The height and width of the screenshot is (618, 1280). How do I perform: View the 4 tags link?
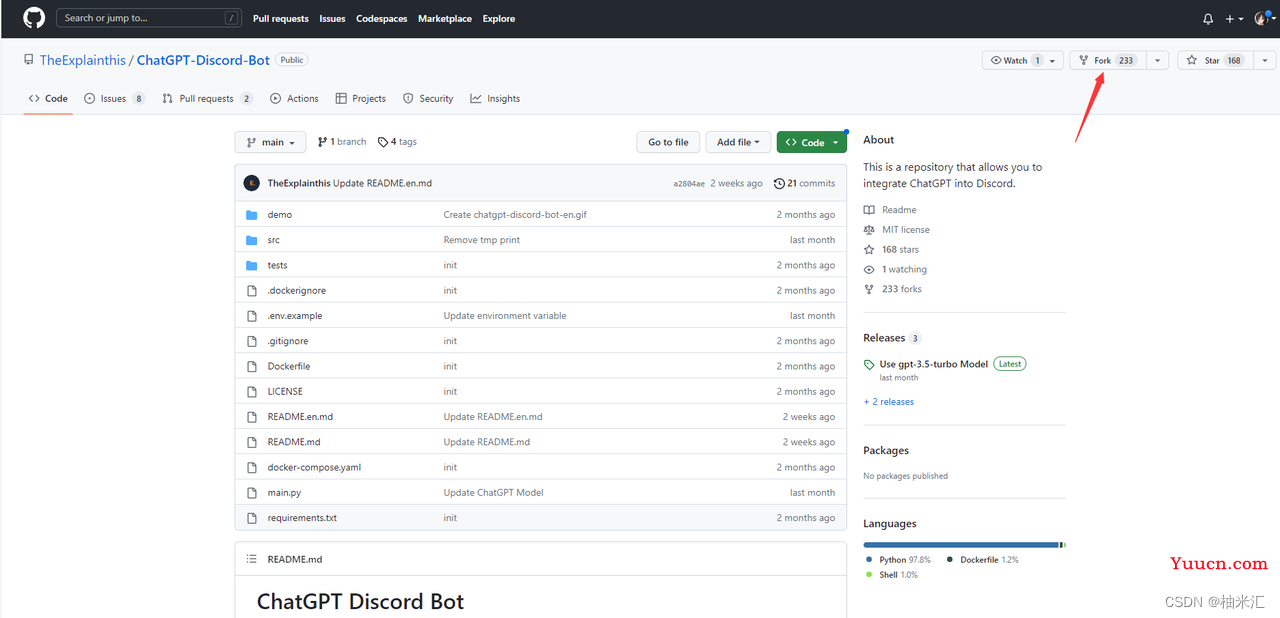[397, 142]
